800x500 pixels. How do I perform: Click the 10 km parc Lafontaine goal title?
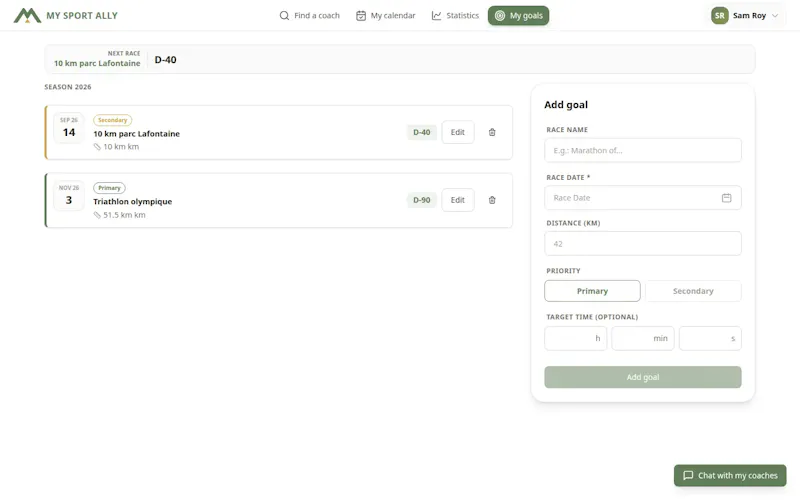point(136,134)
